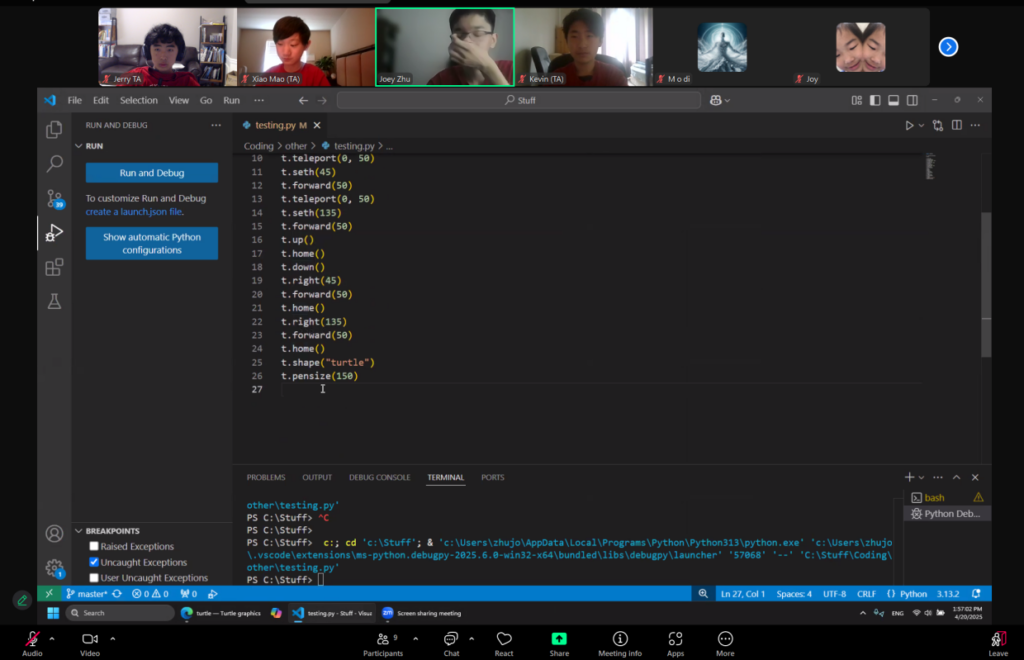The image size is (1024, 660).
Task: Maximize terminal panel with up chevron
Action: coord(957,477)
